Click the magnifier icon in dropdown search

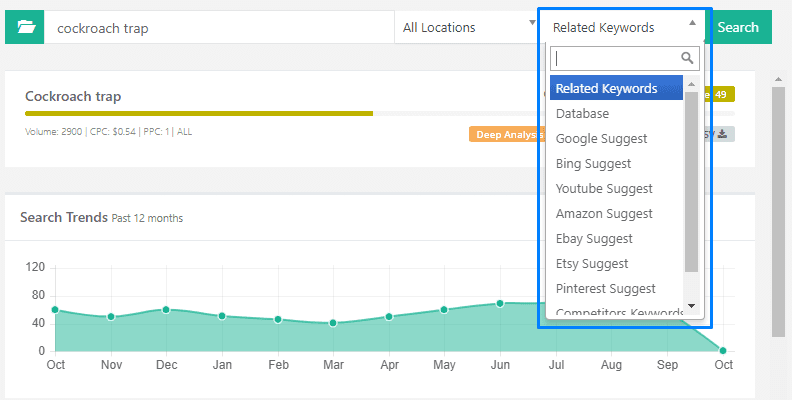(x=686, y=58)
